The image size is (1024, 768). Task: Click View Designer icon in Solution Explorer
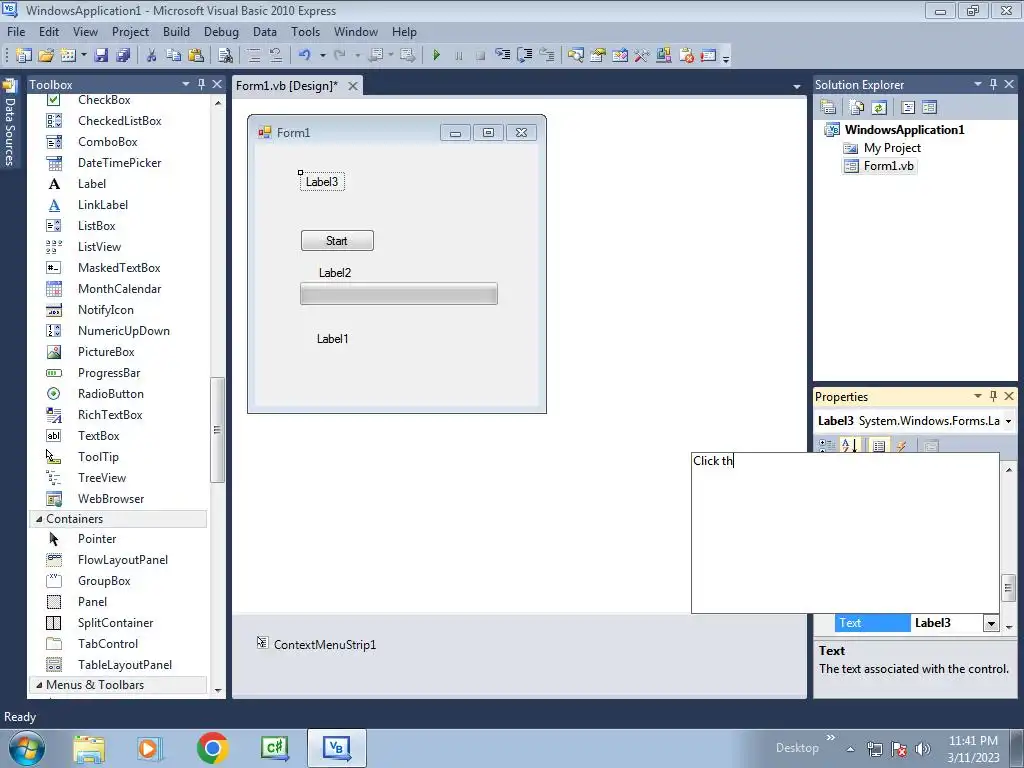929,107
